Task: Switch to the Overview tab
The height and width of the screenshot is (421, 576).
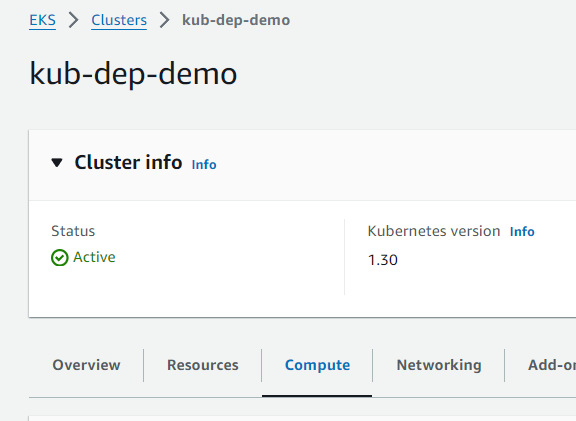Action: (86, 365)
